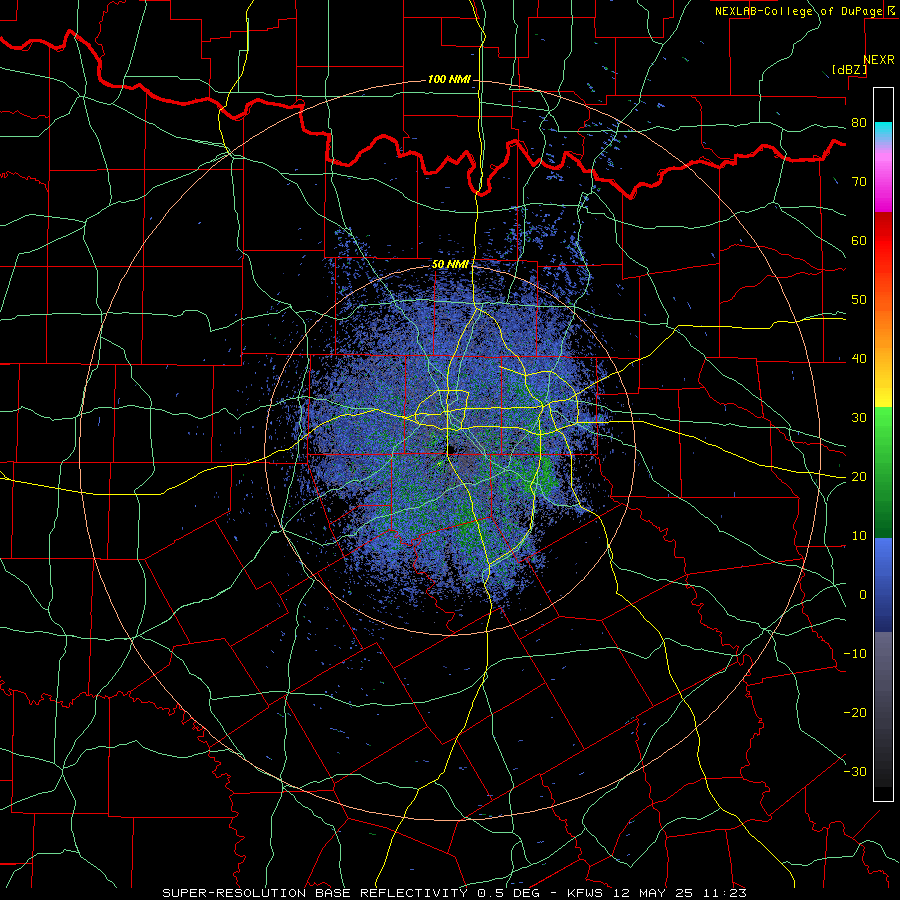Click the NEXR label above color scale
This screenshot has width=900, height=900.
coord(879,60)
